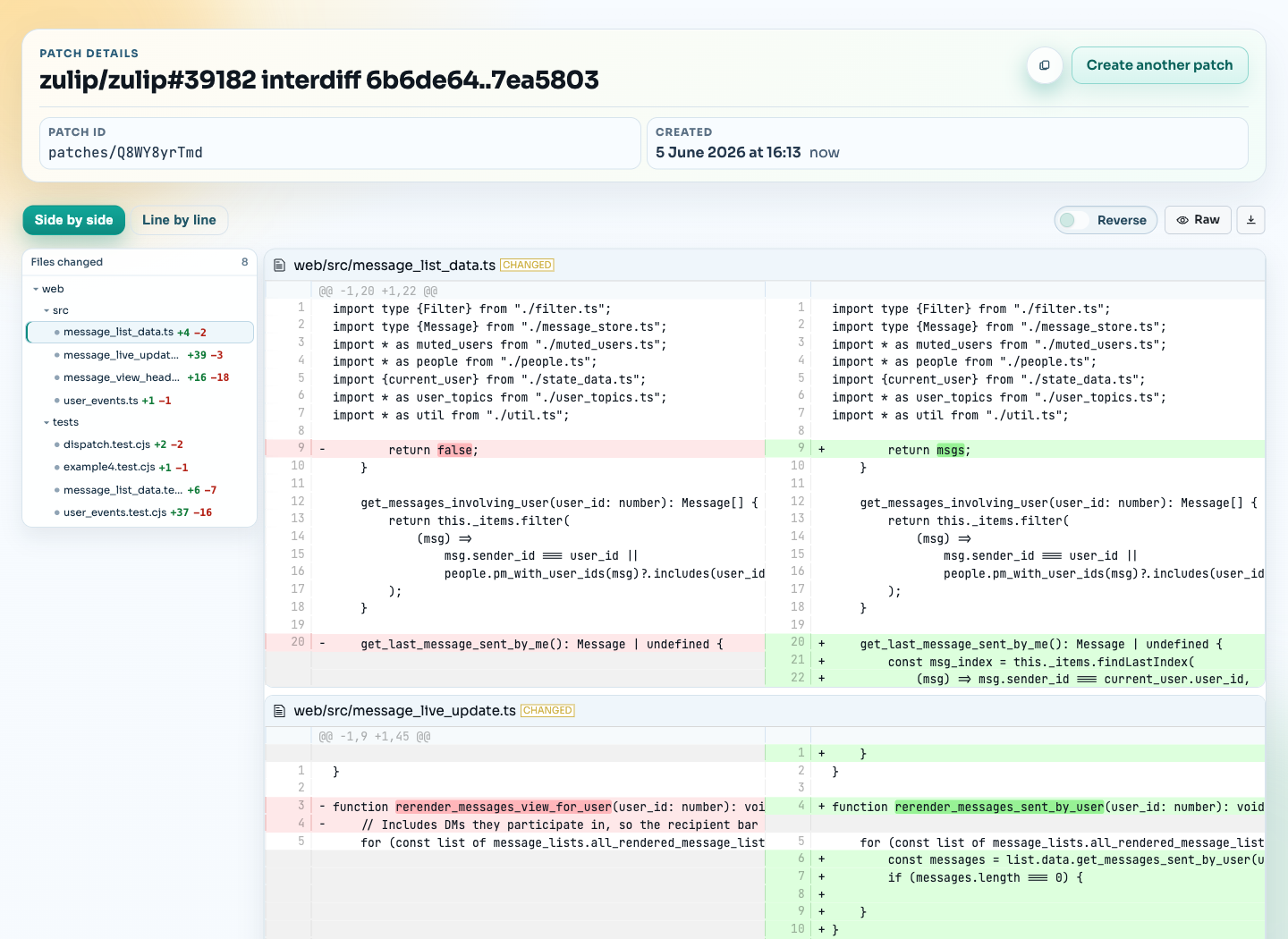
Task: Click hunk header @@ -1,20 +1,22 @@
Action: pyautogui.click(x=378, y=291)
